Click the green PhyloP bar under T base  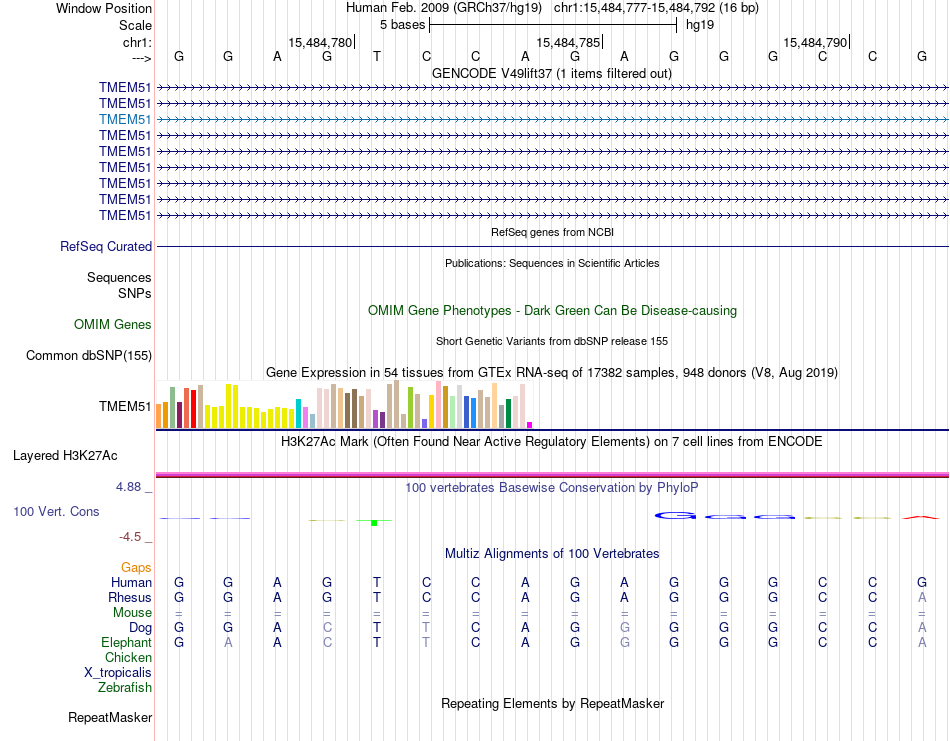374,523
